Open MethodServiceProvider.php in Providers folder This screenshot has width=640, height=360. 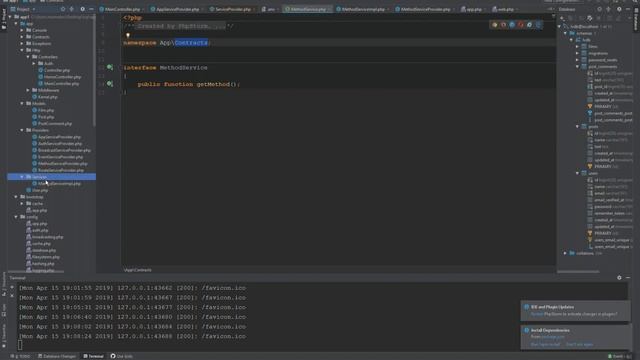point(59,163)
